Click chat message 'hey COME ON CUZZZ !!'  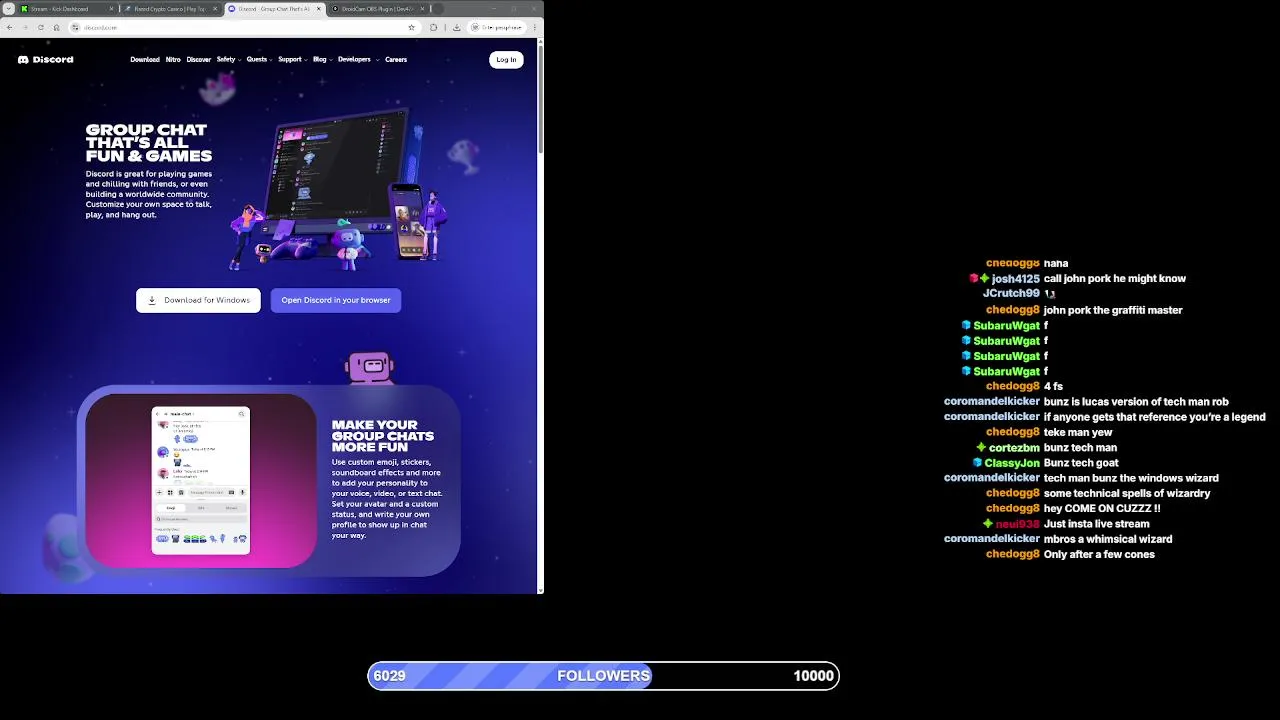[x=1102, y=509]
